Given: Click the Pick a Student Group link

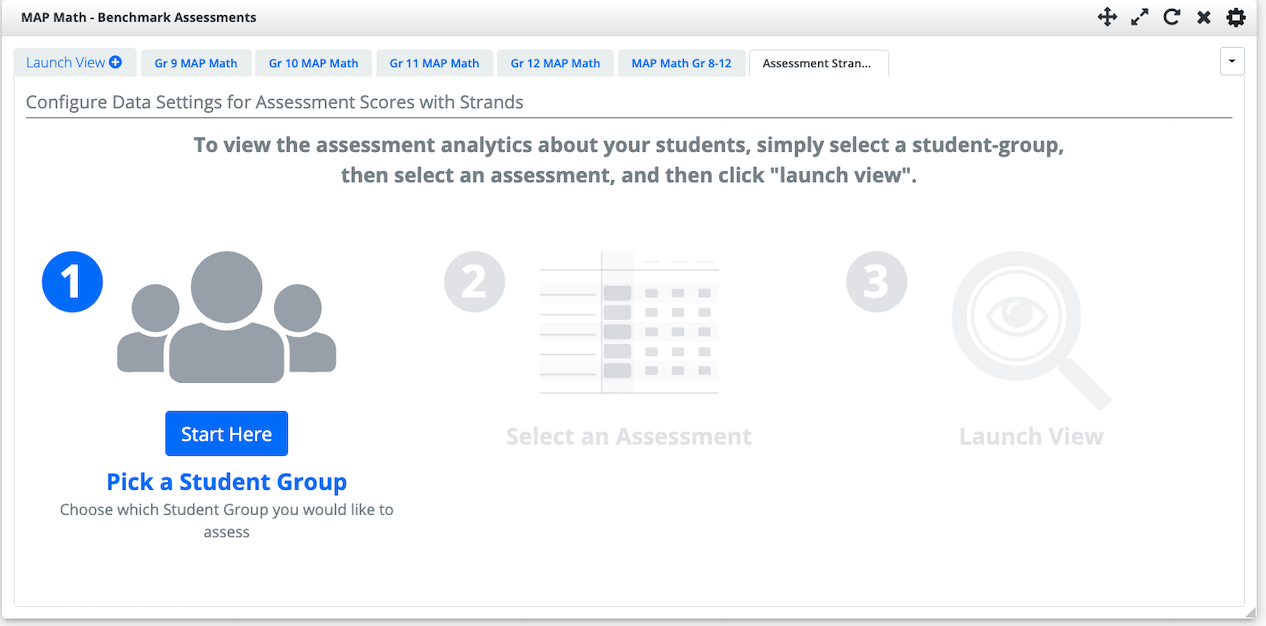Looking at the screenshot, I should (226, 482).
